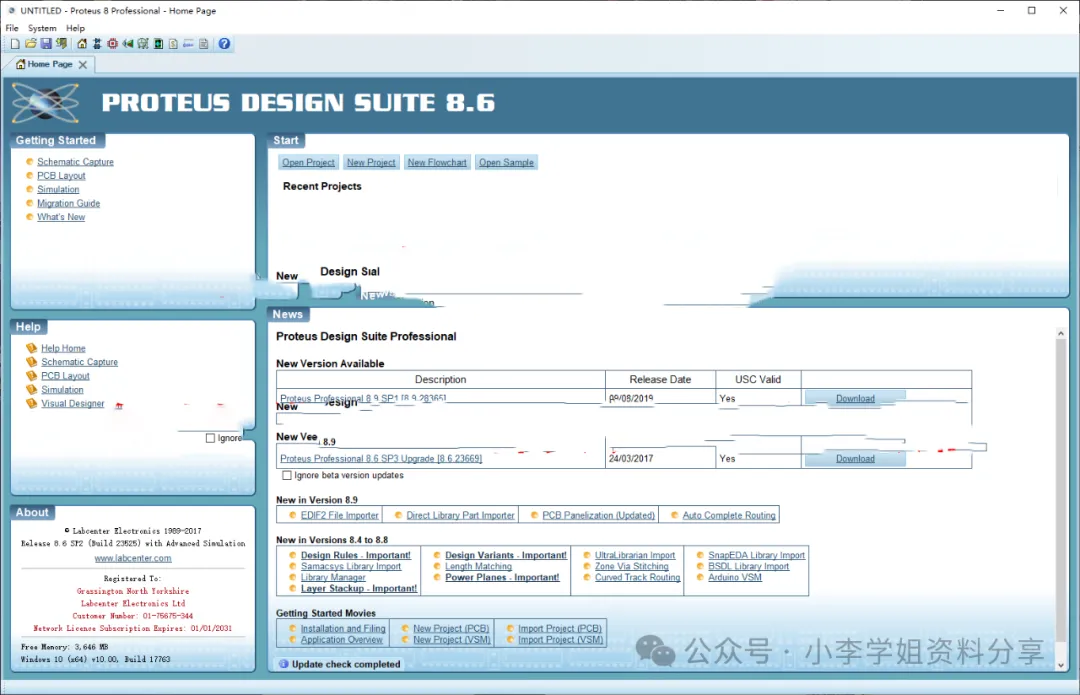
Task: Save project using the floppy disk icon
Action: click(x=45, y=43)
